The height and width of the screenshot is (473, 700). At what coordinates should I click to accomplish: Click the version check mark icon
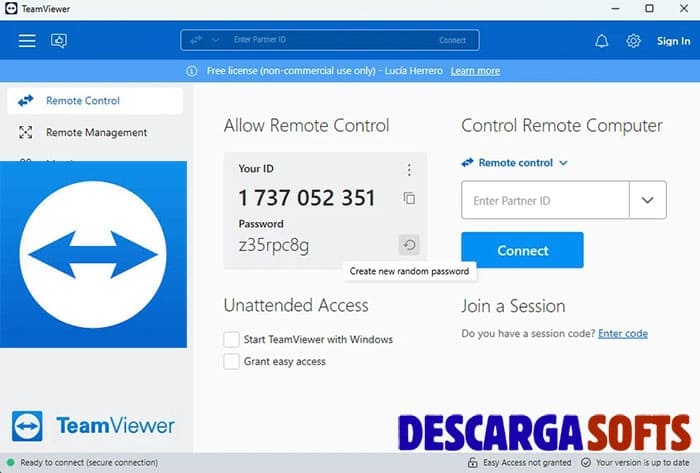coord(586,463)
